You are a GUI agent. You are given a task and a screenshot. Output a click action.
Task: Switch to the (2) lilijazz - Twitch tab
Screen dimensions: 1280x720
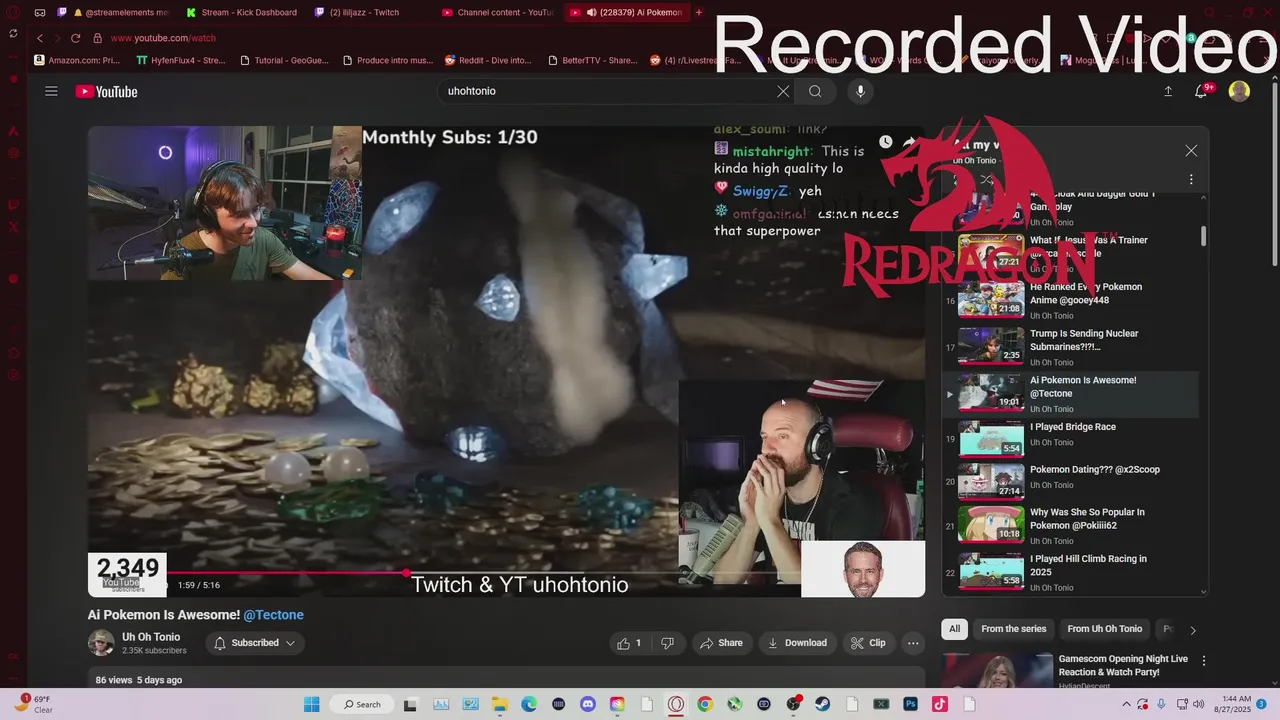point(372,12)
